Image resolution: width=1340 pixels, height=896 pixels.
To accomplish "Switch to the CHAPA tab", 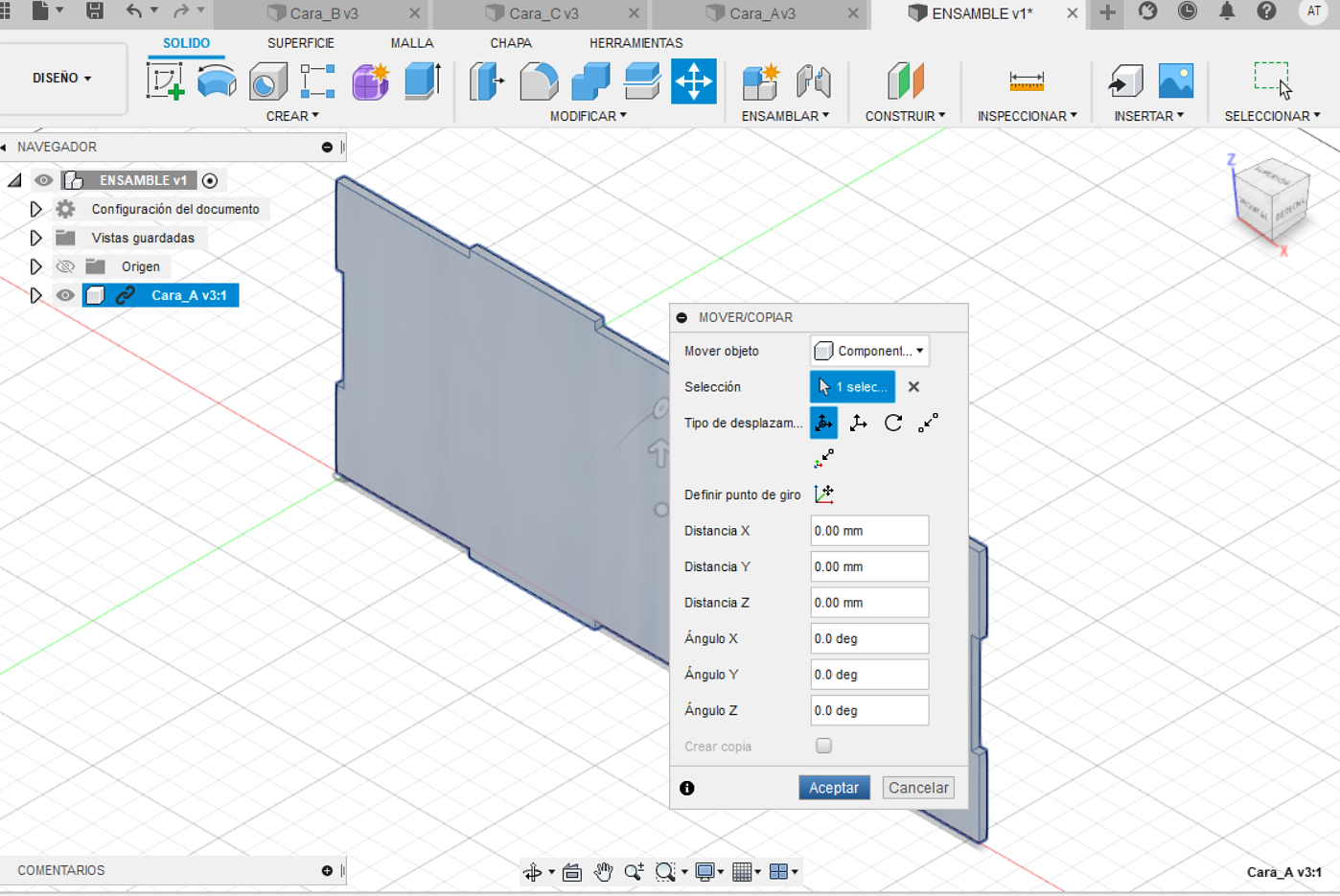I will click(511, 43).
